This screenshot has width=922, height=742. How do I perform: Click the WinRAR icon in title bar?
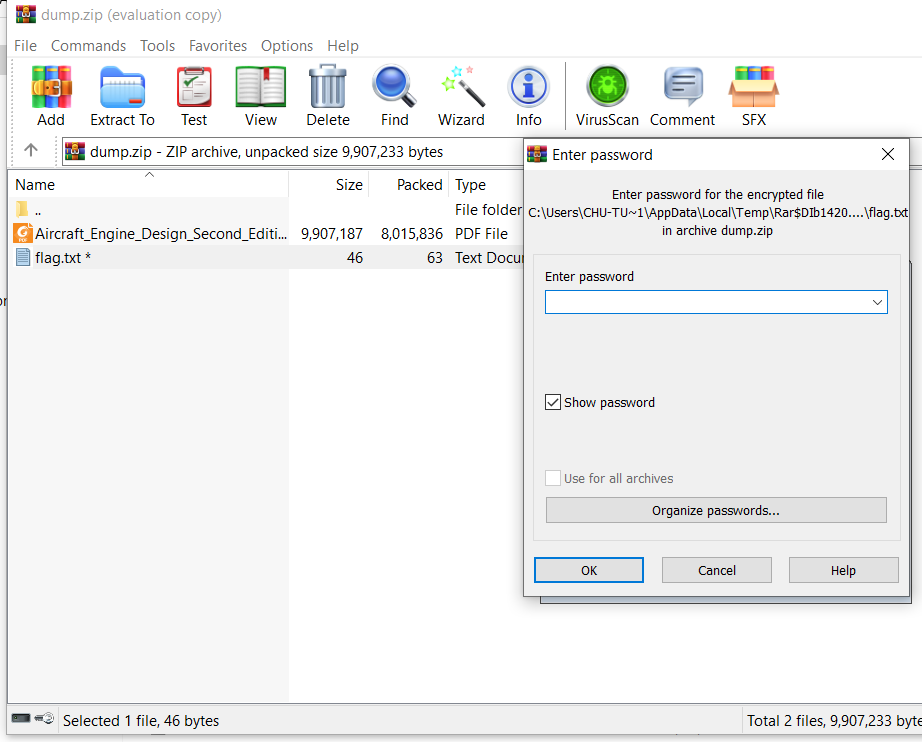click(26, 14)
